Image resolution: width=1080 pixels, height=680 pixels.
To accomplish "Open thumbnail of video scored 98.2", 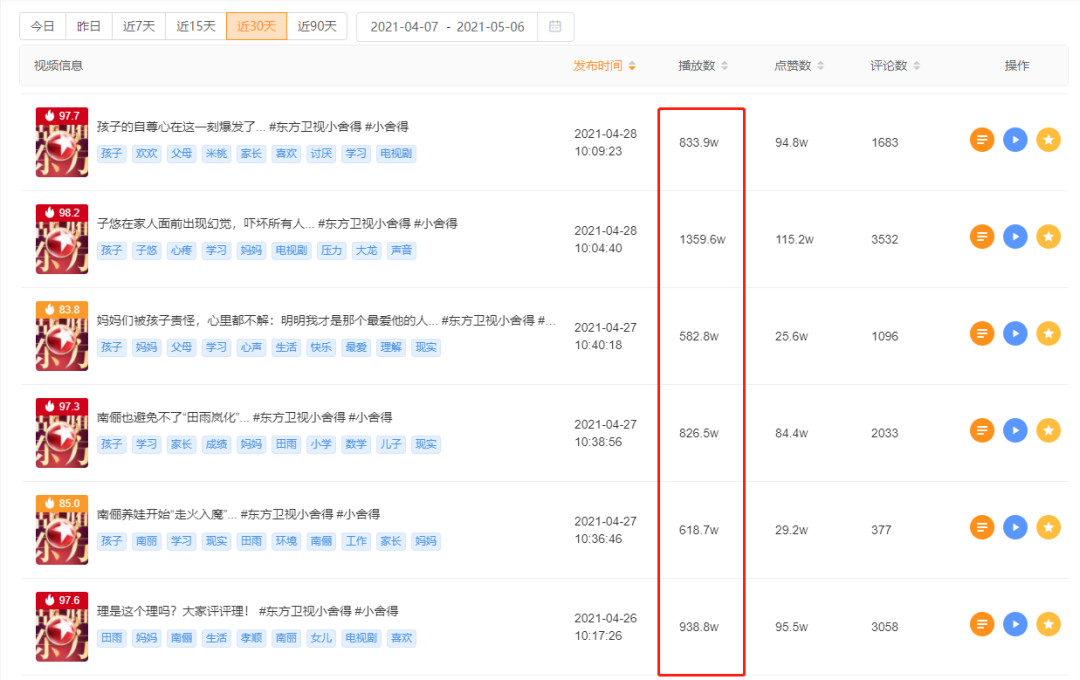I will pyautogui.click(x=62, y=239).
